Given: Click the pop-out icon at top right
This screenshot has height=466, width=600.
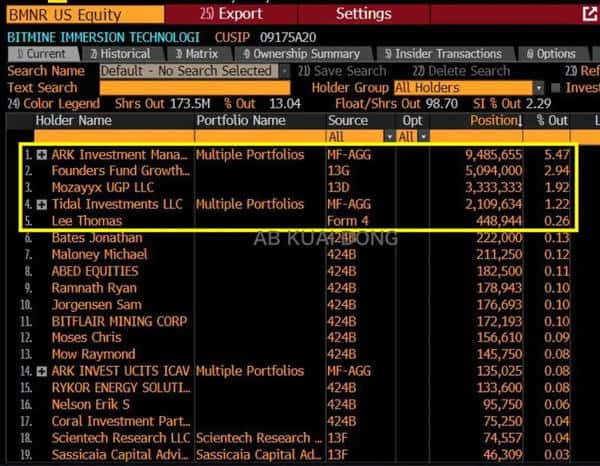Looking at the screenshot, I should 589,14.
